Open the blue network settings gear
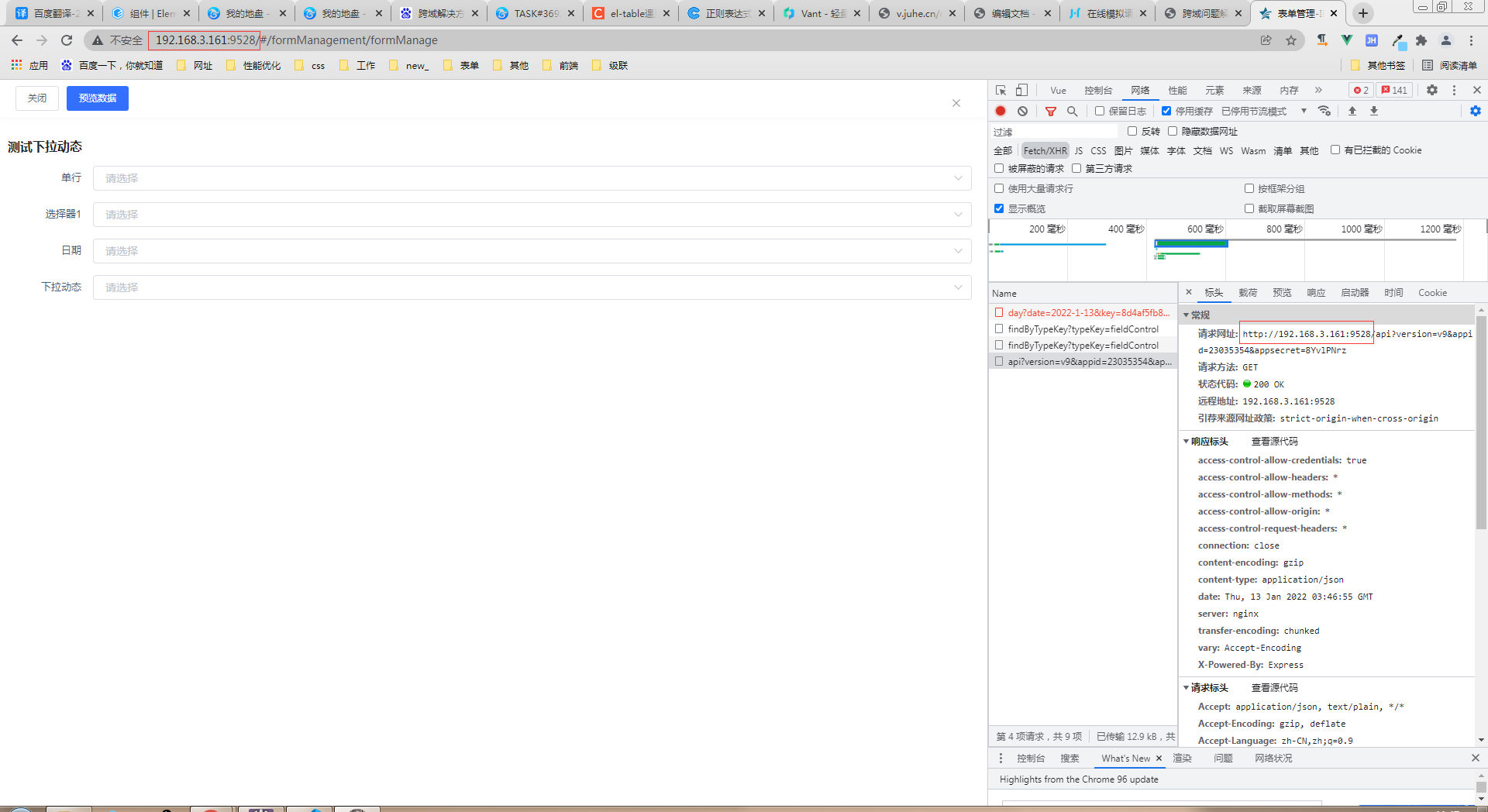The height and width of the screenshot is (812, 1488). [1475, 112]
